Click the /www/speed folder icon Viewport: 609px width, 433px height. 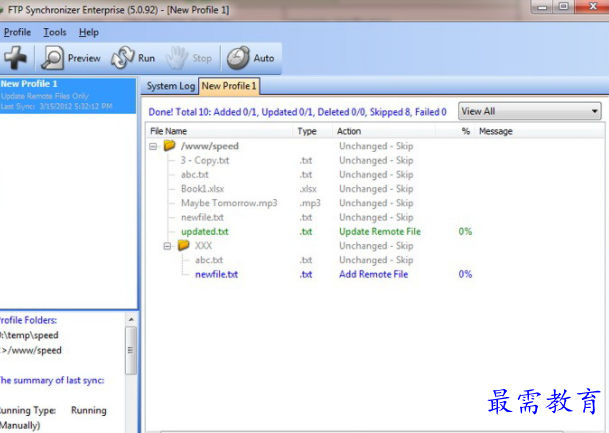pos(169,146)
